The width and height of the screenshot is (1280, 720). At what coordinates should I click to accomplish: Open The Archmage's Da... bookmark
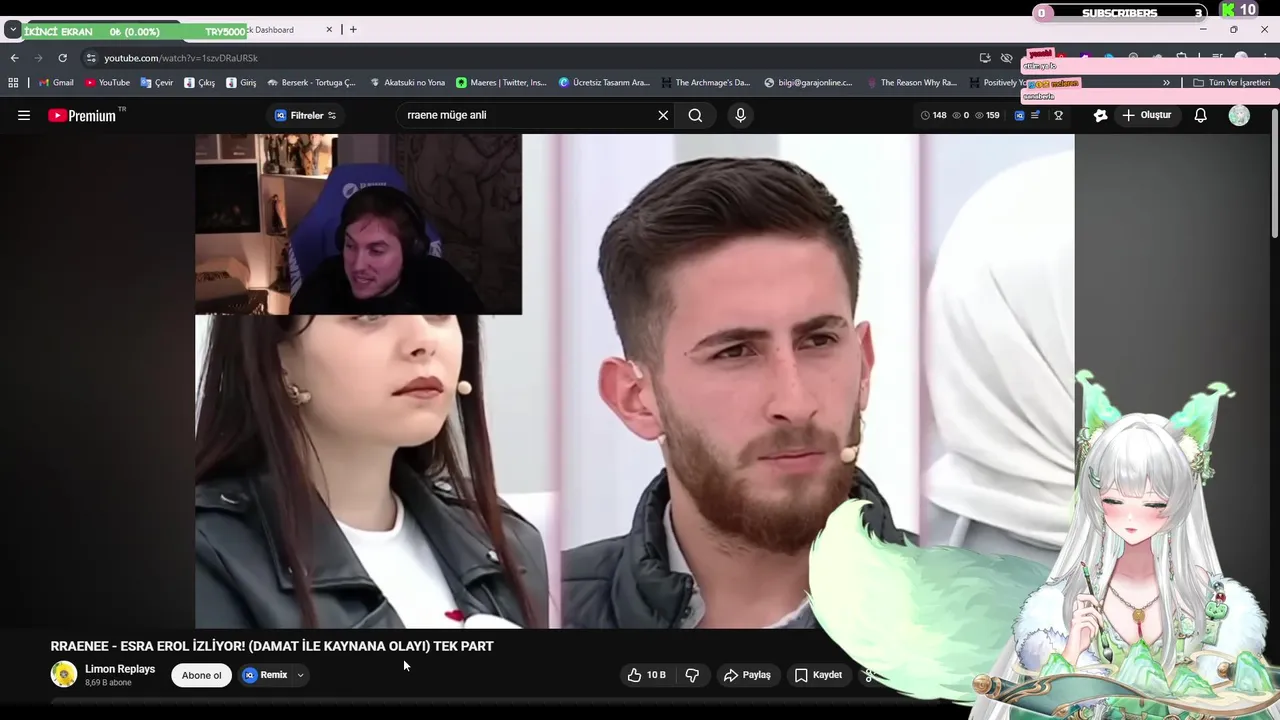point(705,83)
